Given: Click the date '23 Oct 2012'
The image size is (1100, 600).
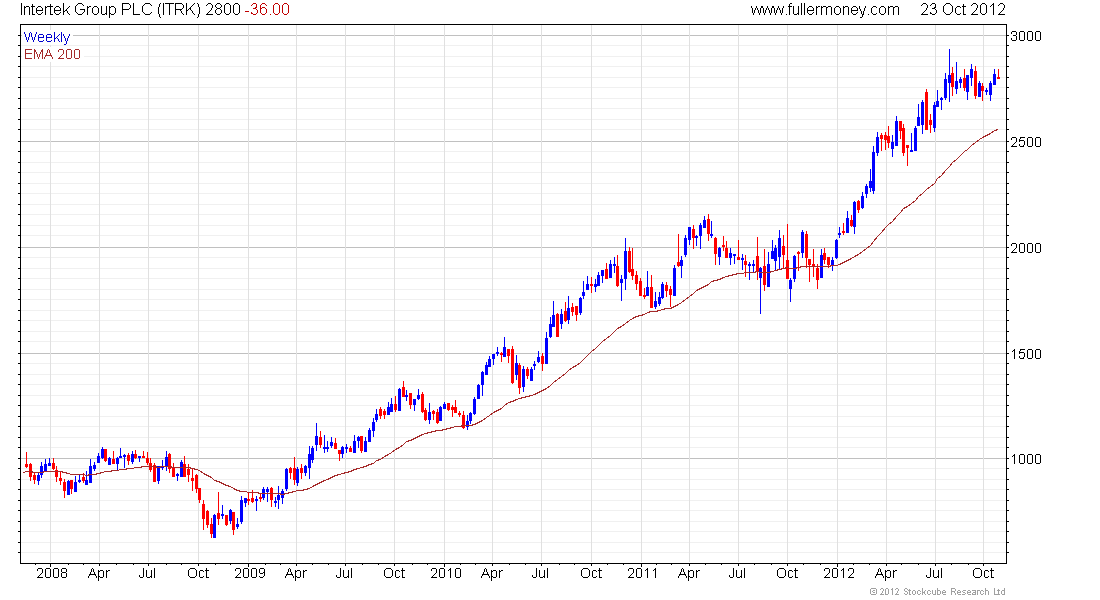Looking at the screenshot, I should click(962, 10).
